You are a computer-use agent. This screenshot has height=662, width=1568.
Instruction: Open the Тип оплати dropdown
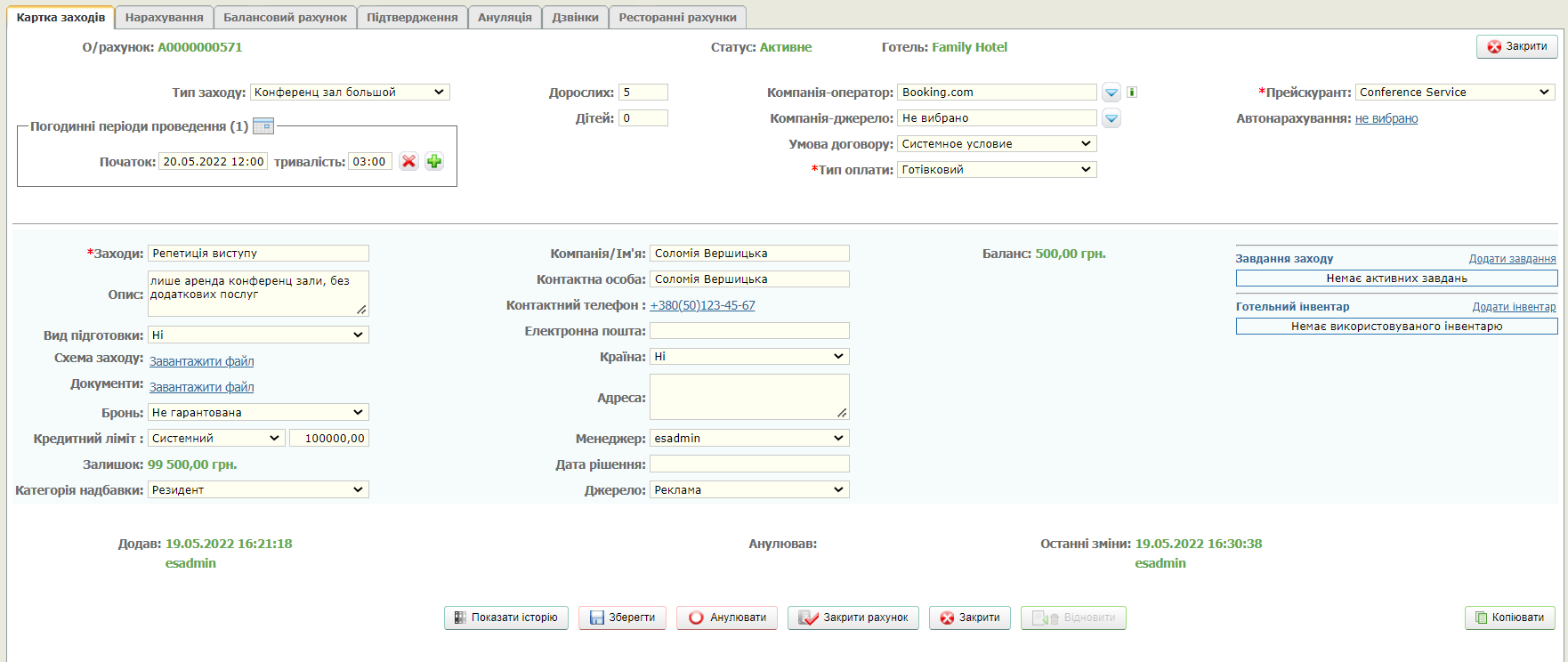pyautogui.click(x=997, y=170)
